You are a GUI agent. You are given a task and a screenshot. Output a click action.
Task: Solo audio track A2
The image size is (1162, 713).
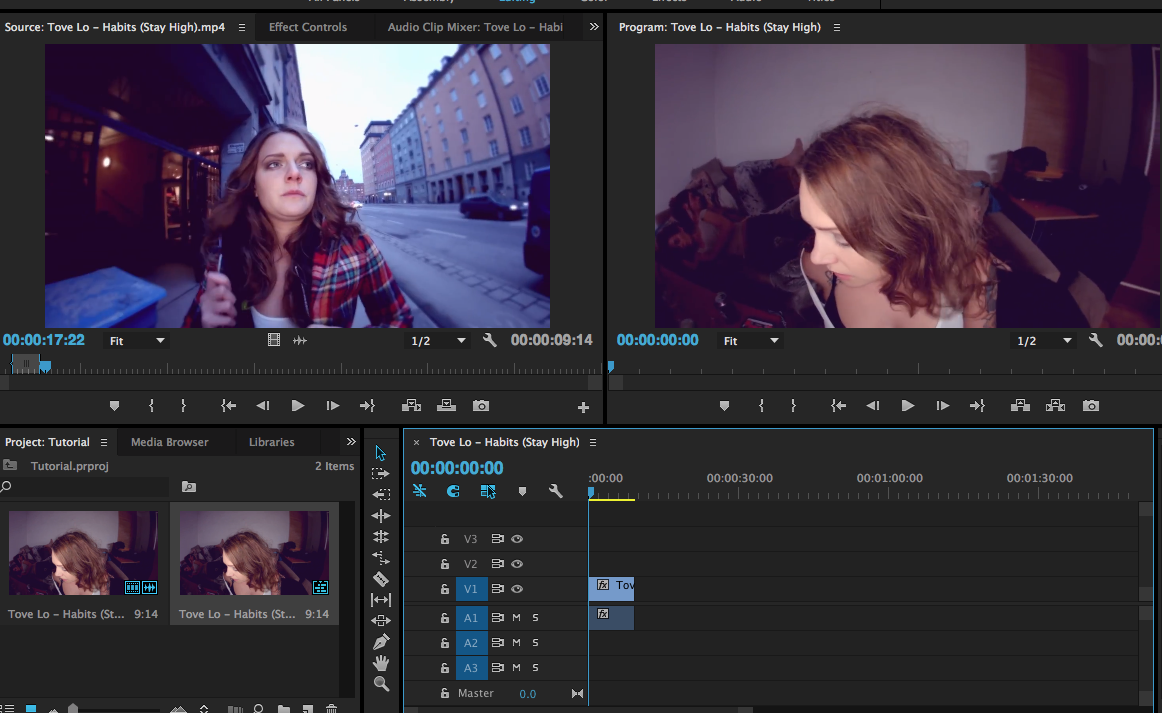[x=535, y=643]
